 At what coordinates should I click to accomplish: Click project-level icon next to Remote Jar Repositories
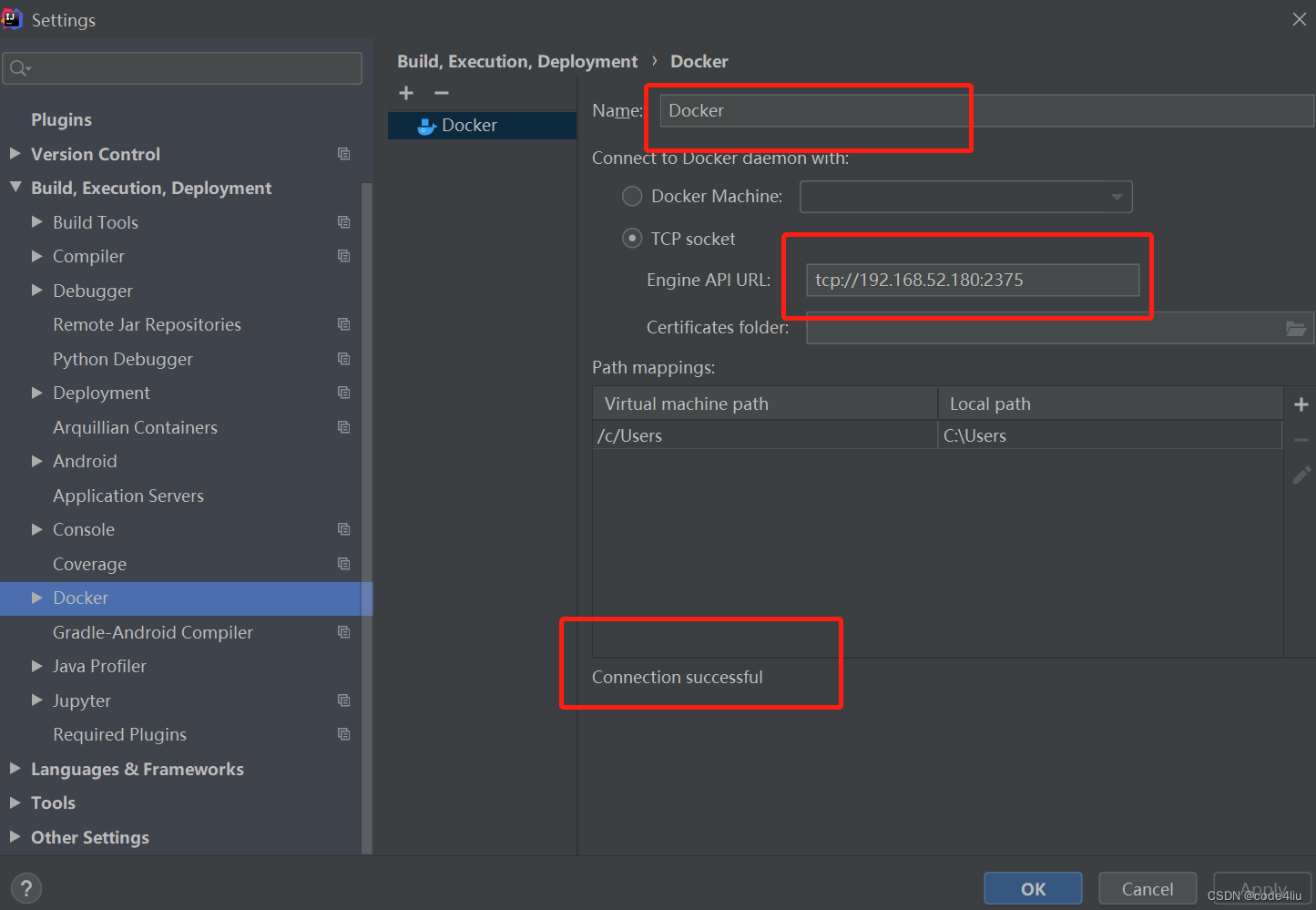[x=343, y=324]
